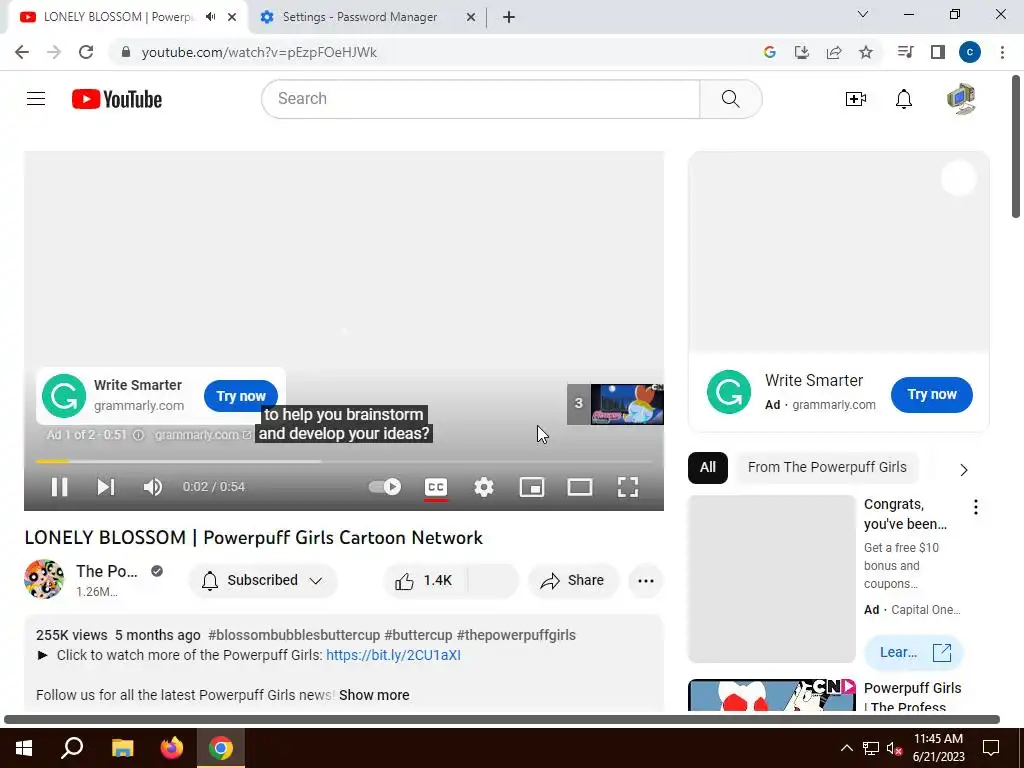Open the ad info icon

click(138, 435)
